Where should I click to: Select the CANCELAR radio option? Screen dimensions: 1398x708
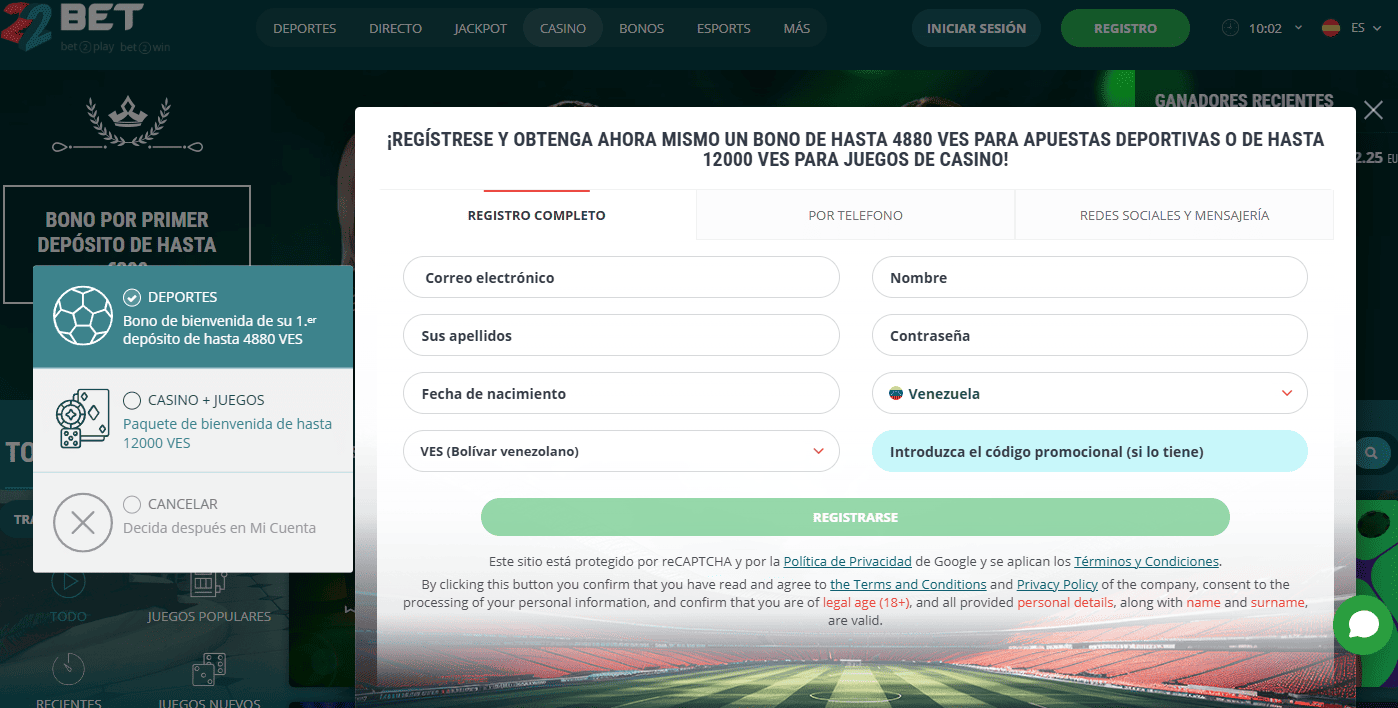[132, 504]
